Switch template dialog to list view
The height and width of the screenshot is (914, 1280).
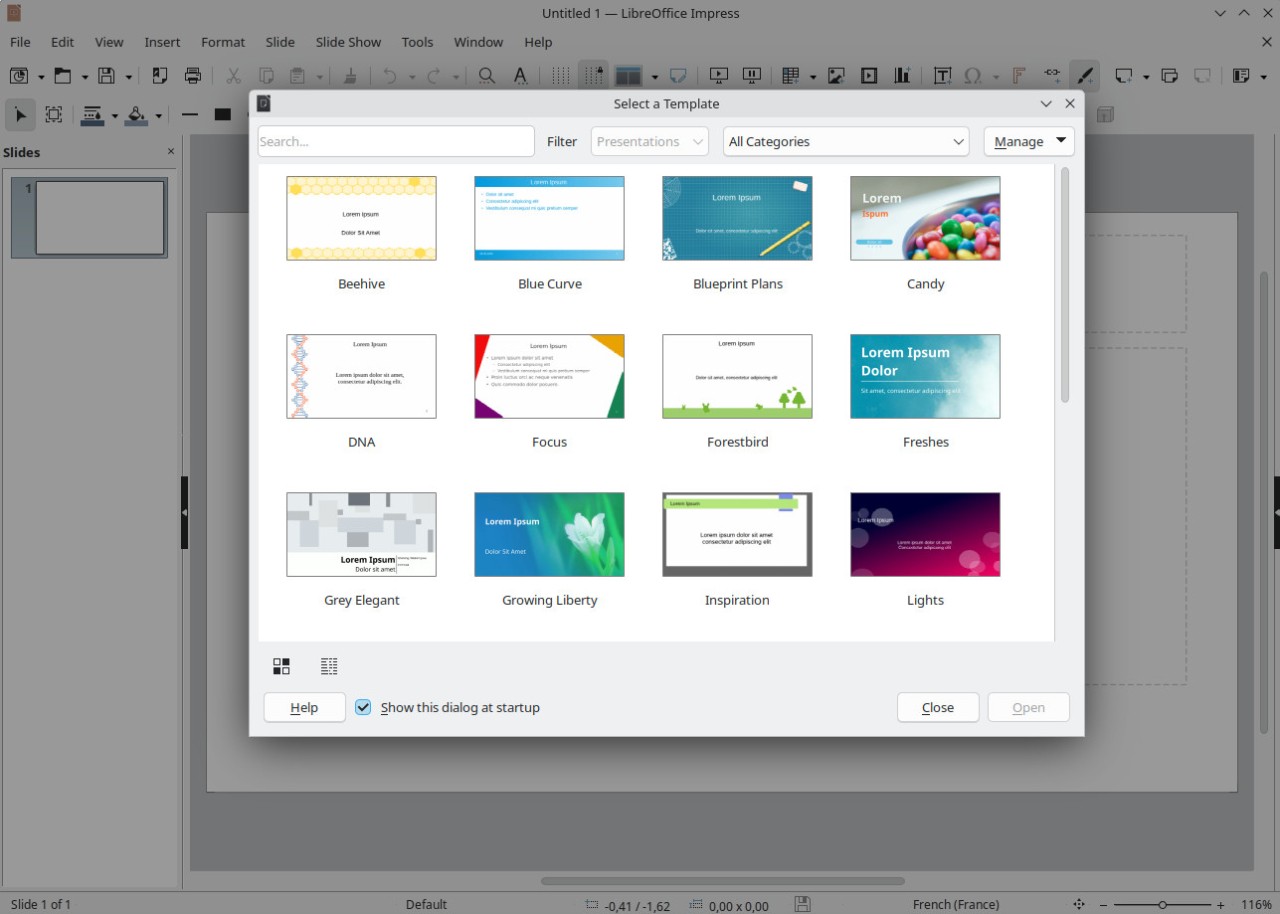point(329,665)
